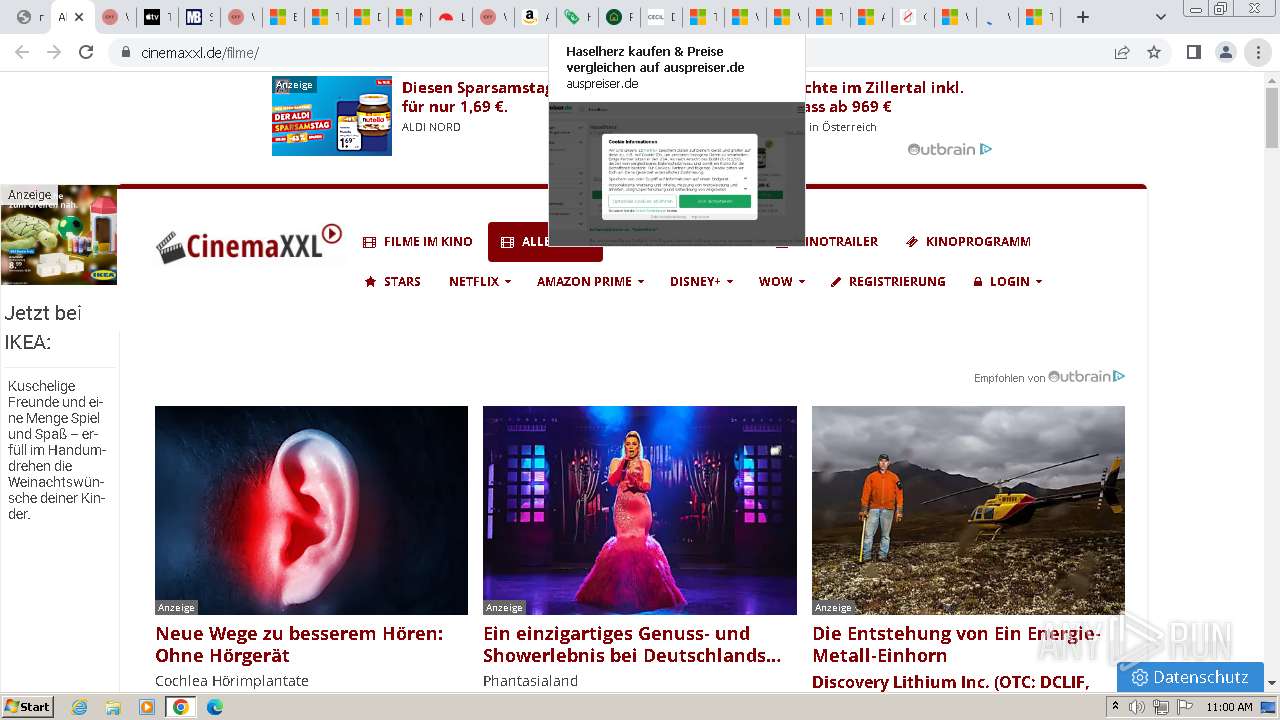
Task: Click the address bar URL
Action: coord(200,53)
